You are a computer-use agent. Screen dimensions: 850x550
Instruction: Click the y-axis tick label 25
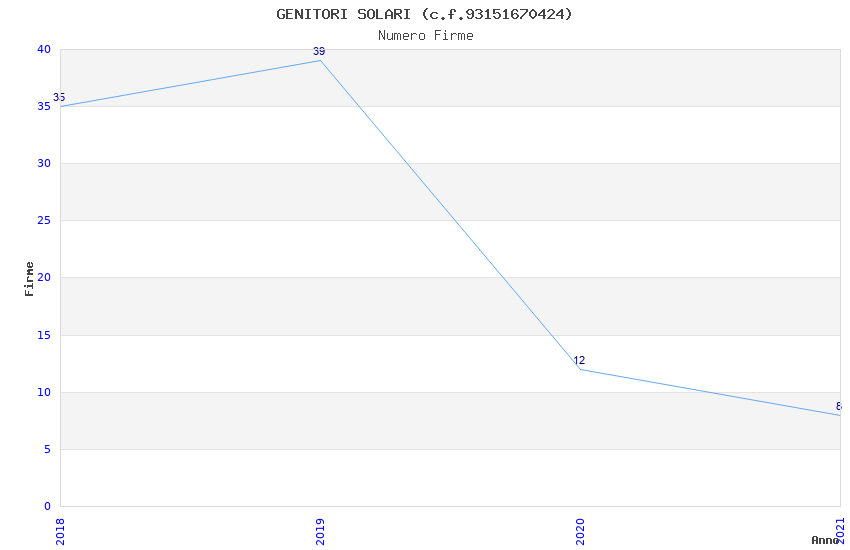[43, 221]
